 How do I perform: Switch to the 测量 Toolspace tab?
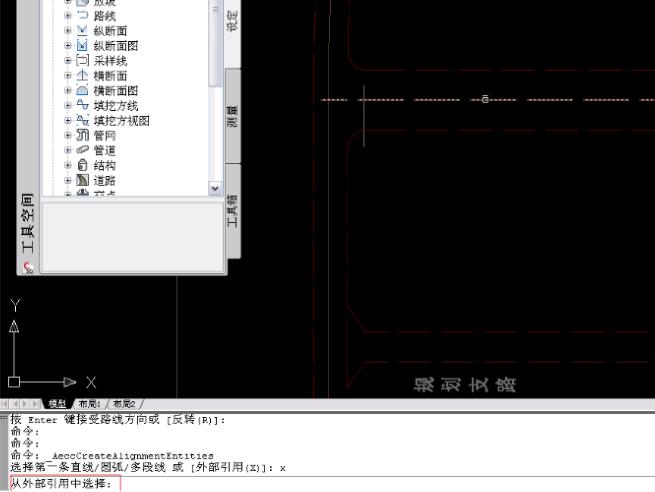[x=233, y=116]
